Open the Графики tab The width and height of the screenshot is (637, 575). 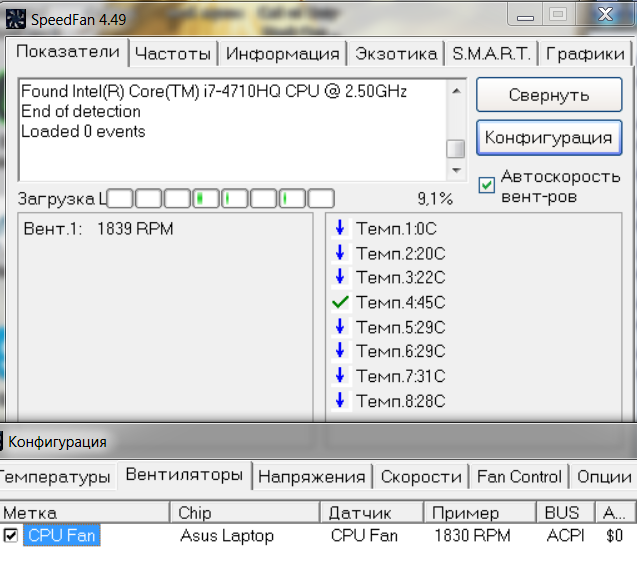click(585, 54)
